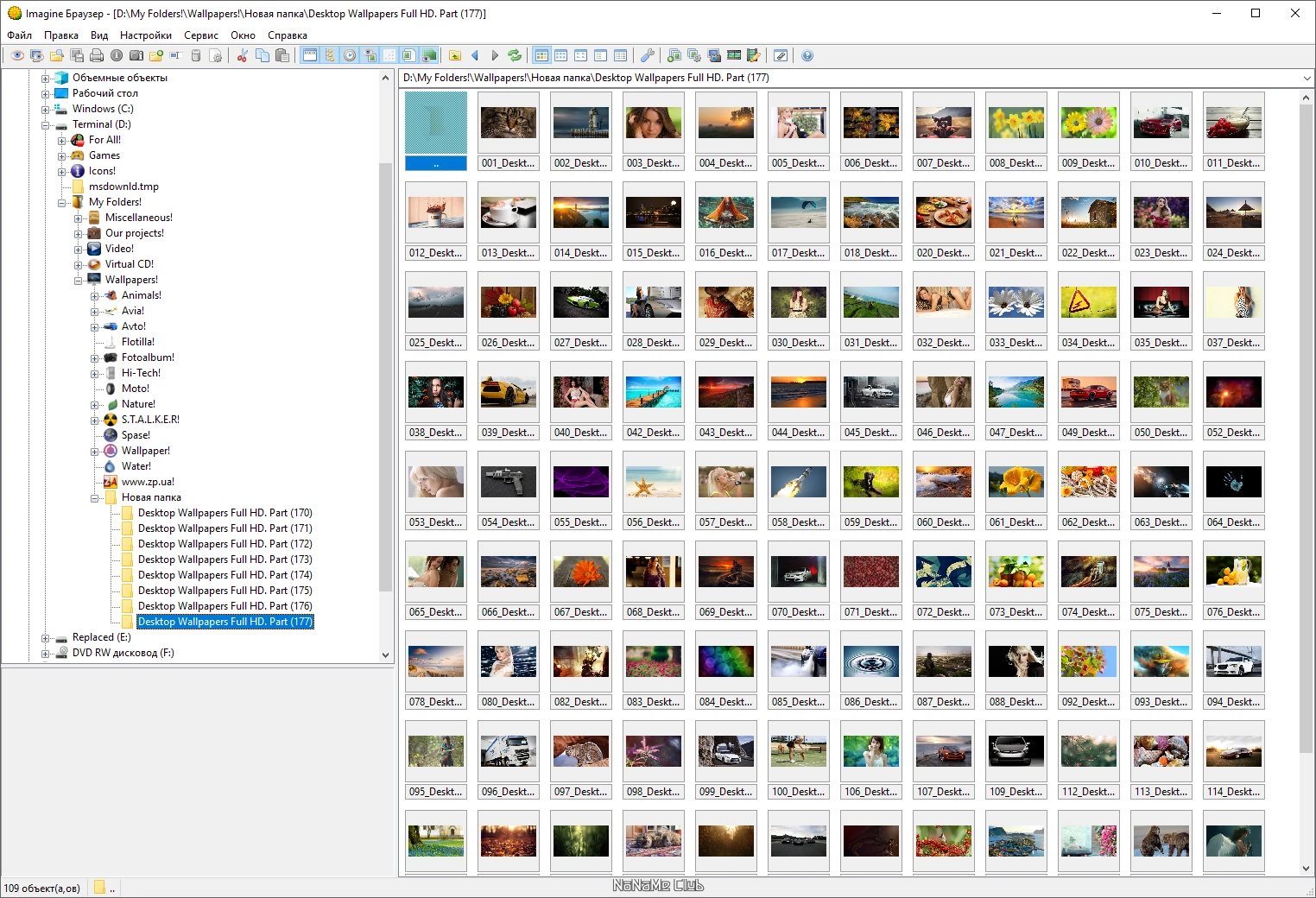
Task: Click the blue back arrow
Action: click(475, 55)
